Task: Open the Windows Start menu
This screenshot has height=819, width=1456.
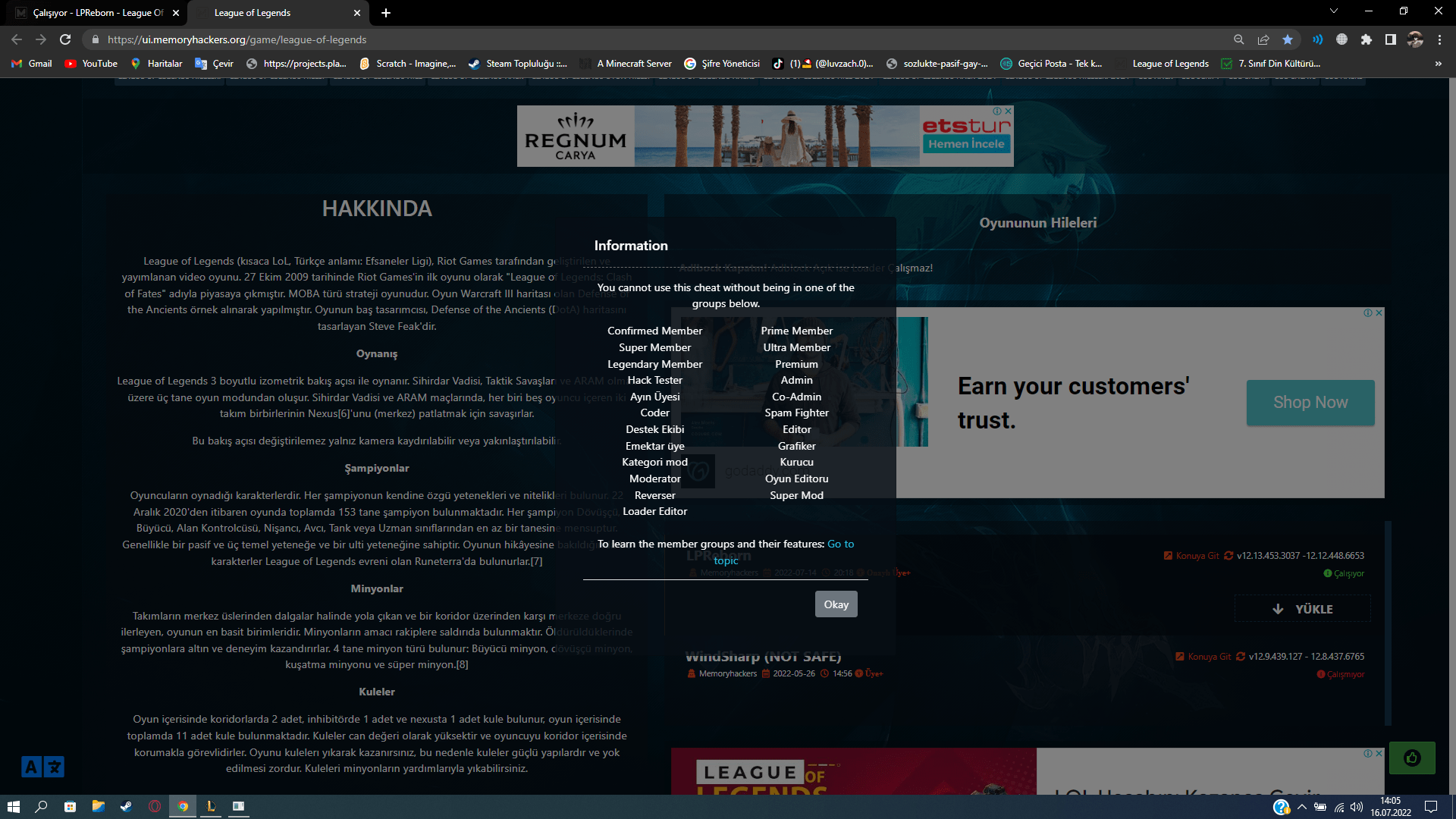Action: coord(13,807)
